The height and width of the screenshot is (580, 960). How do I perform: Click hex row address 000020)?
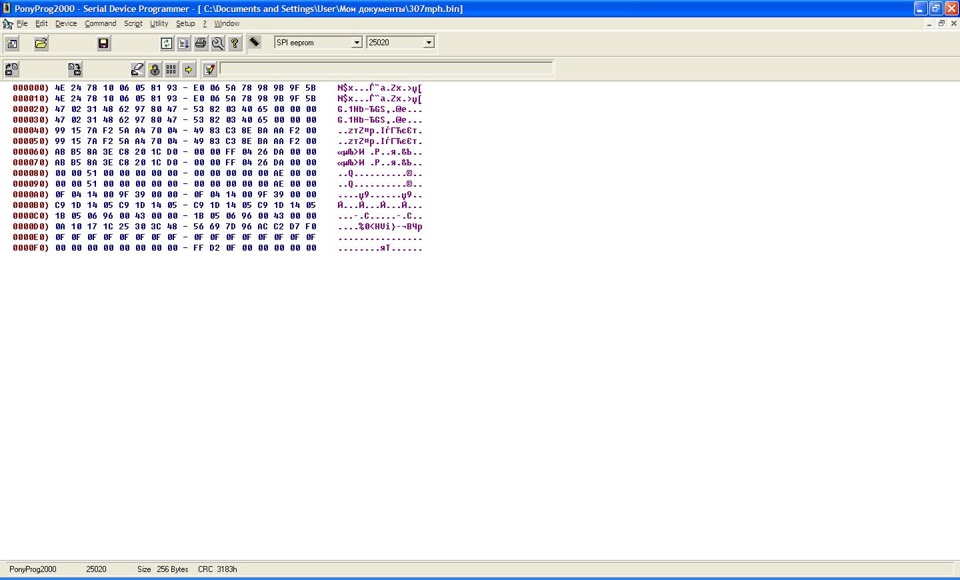coord(31,110)
